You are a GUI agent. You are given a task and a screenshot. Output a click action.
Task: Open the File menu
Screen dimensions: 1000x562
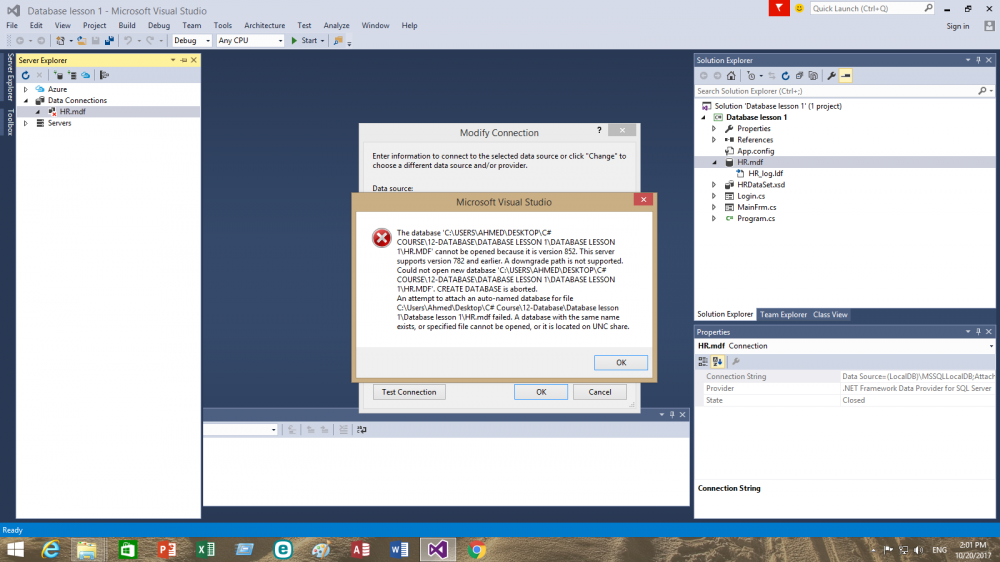click(12, 26)
